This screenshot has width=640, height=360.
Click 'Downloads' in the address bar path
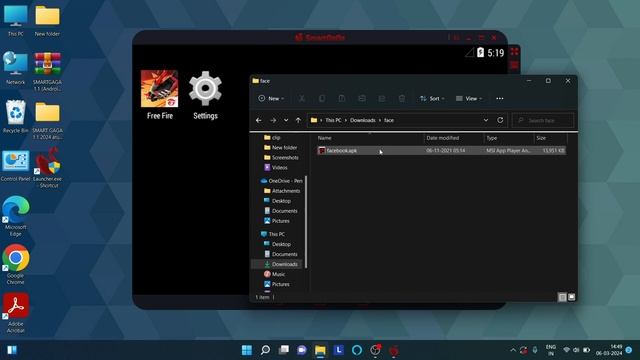[362, 120]
